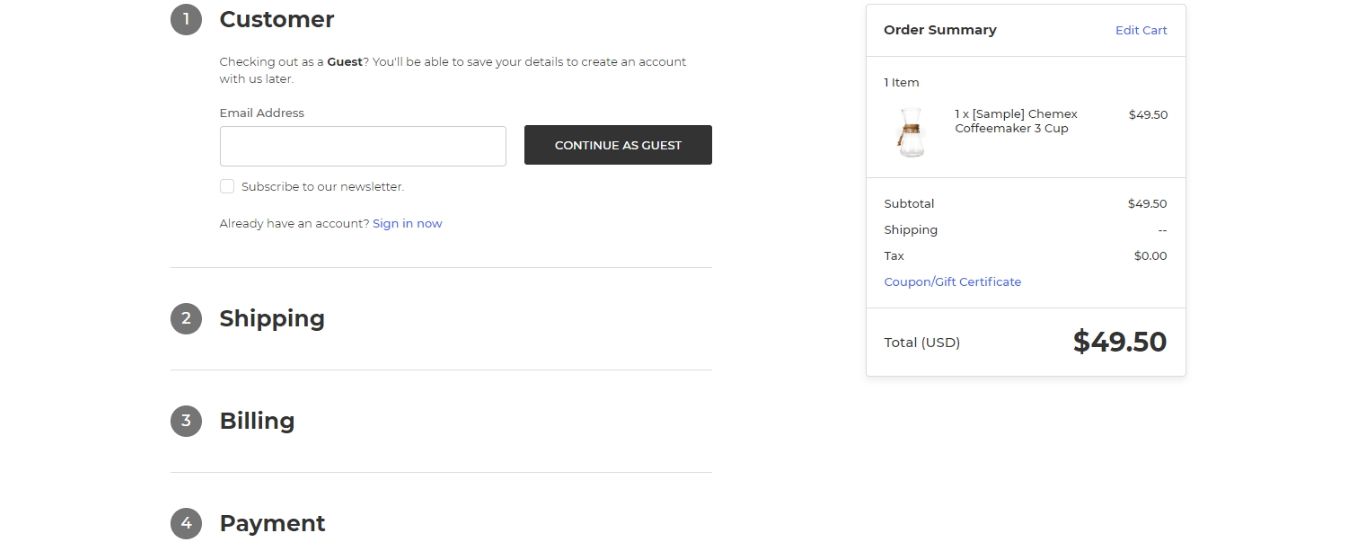
Task: Focus the Email Address input field
Action: 363,146
